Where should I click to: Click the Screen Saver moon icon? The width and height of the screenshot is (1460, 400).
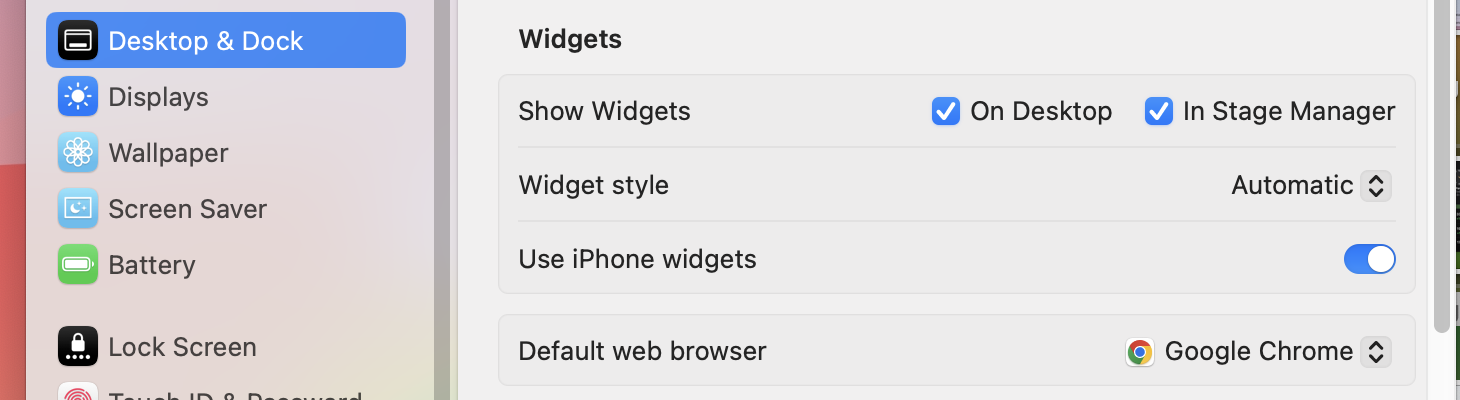point(78,209)
